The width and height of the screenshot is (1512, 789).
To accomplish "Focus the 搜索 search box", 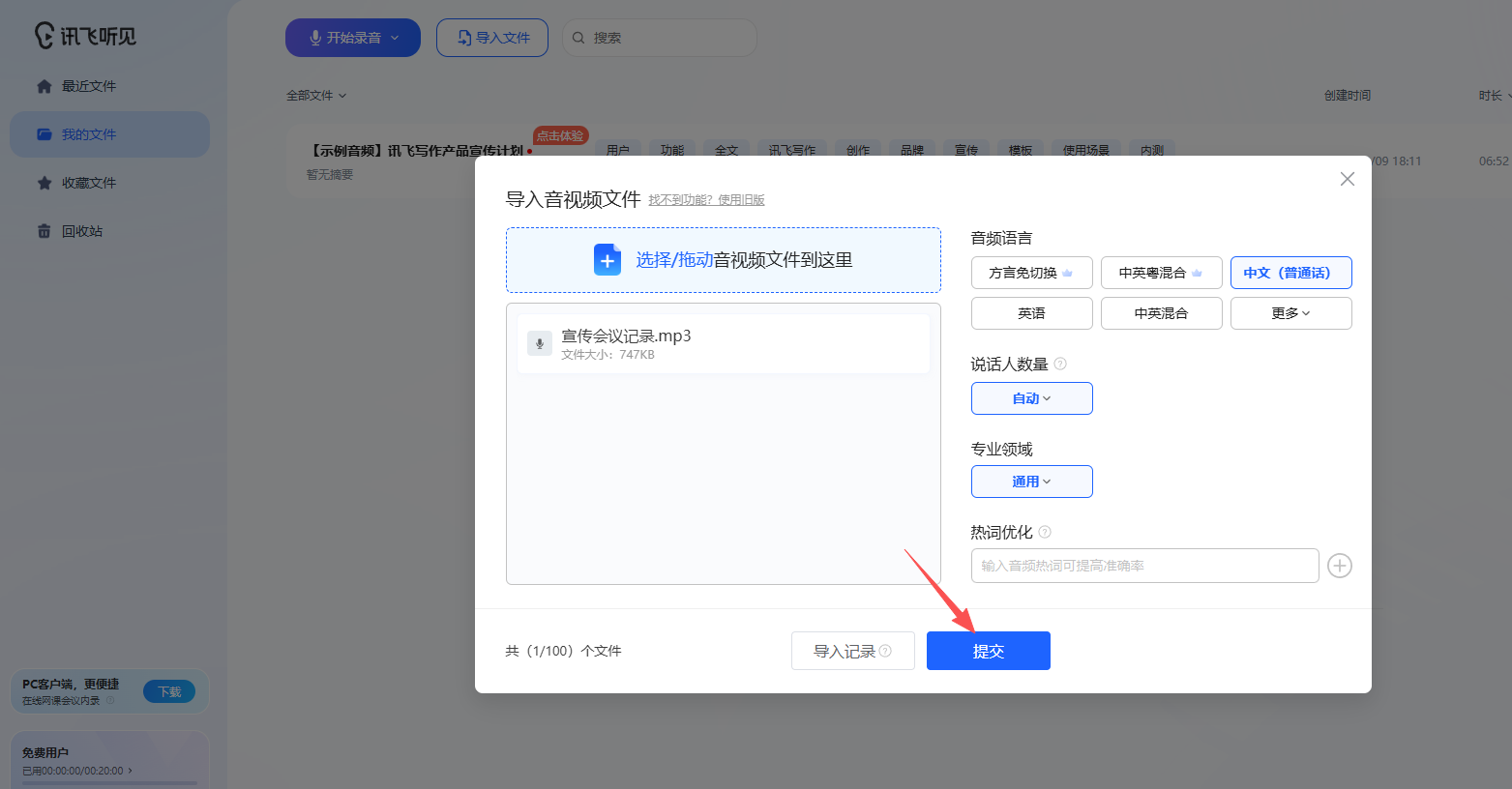I will tap(660, 38).
